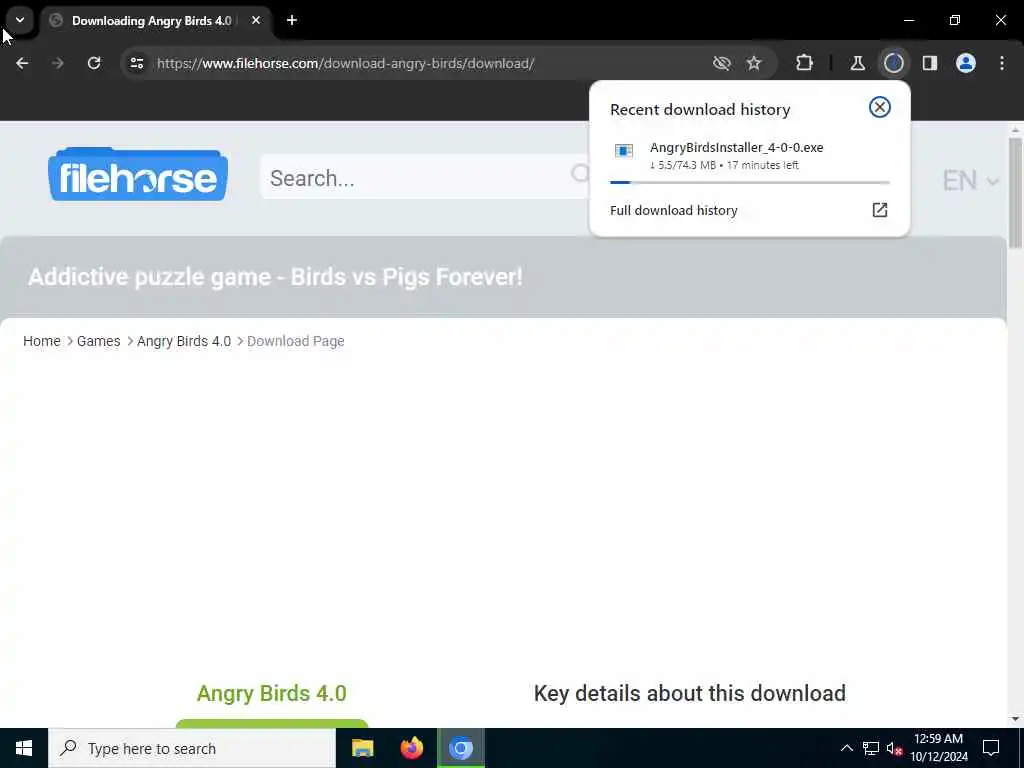Click the filehorse.com URL address field
Viewport: 1024px width, 768px height.
(345, 63)
